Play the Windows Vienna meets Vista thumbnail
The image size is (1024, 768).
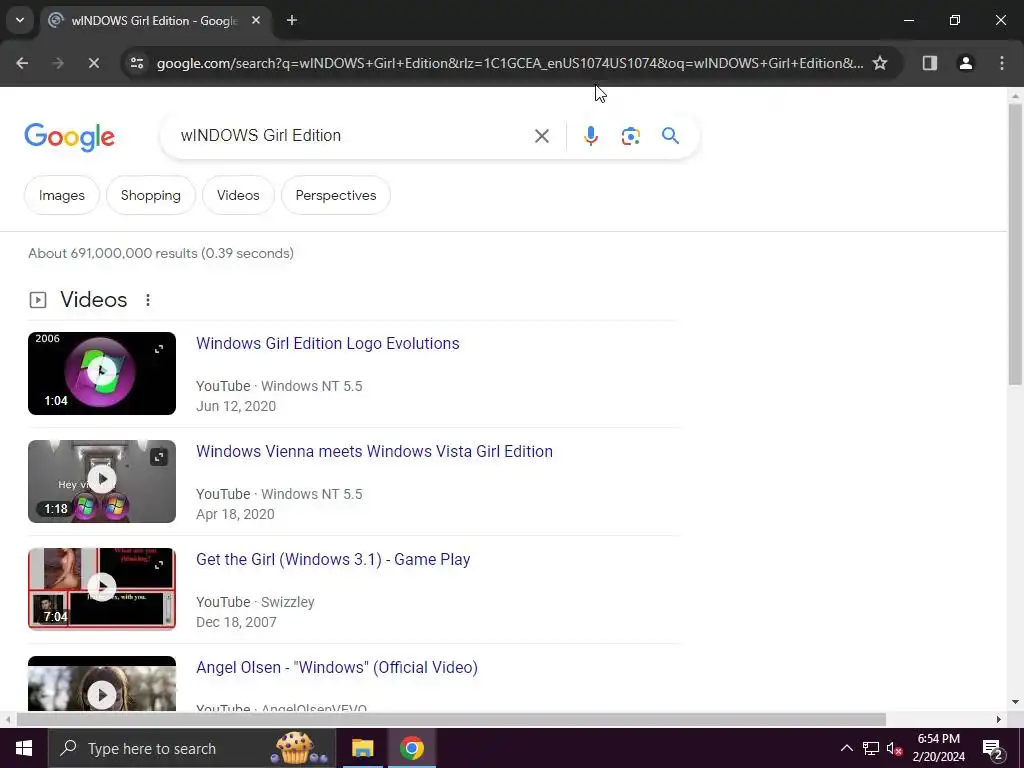(102, 481)
